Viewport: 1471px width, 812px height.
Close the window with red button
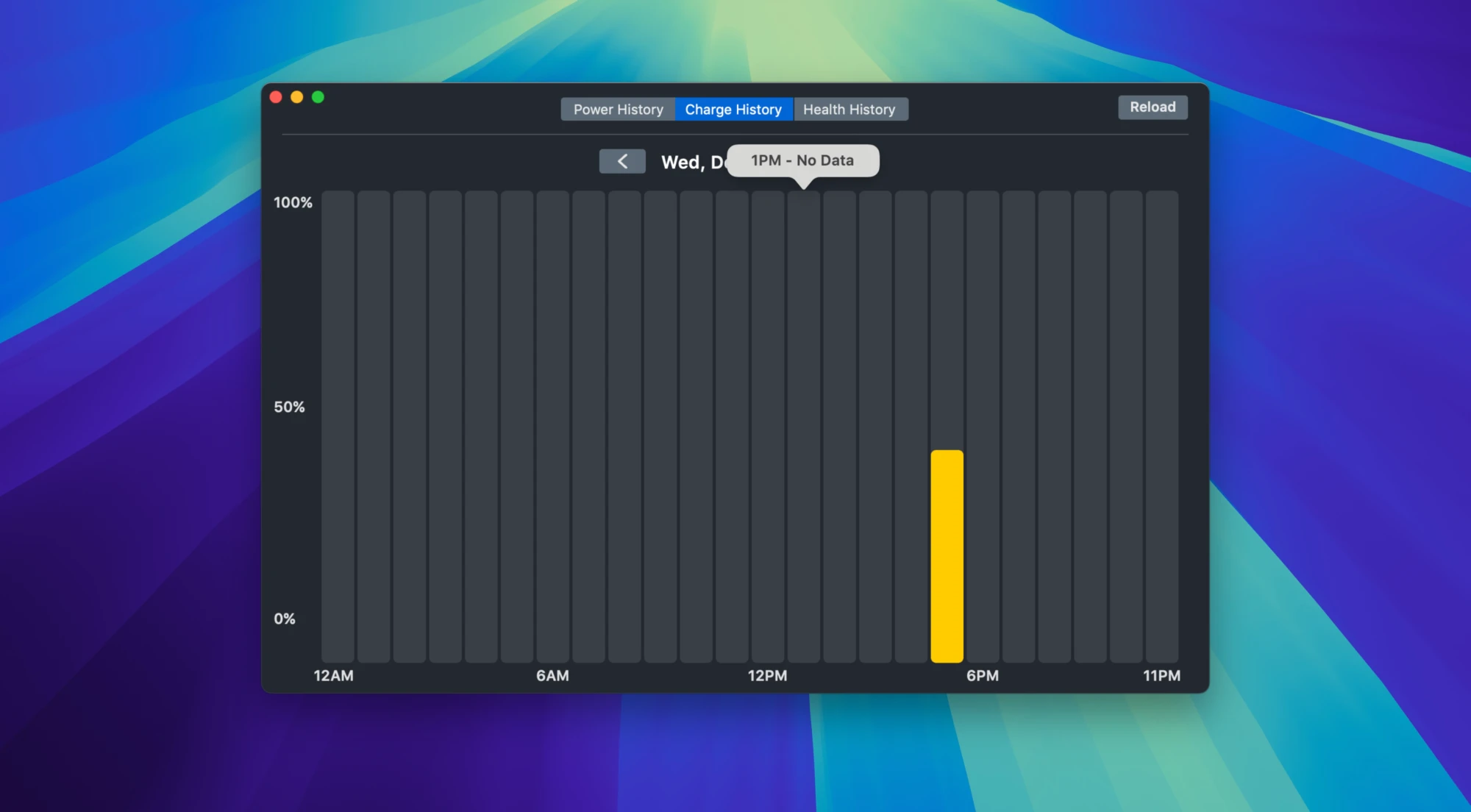point(276,97)
